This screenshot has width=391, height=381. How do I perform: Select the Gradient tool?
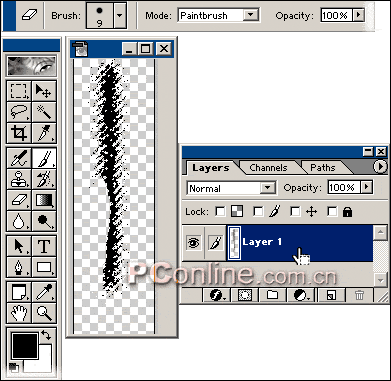[x=44, y=200]
